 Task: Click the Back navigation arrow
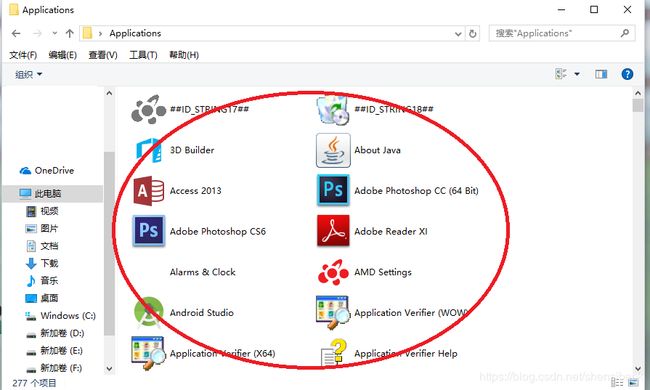(16, 34)
